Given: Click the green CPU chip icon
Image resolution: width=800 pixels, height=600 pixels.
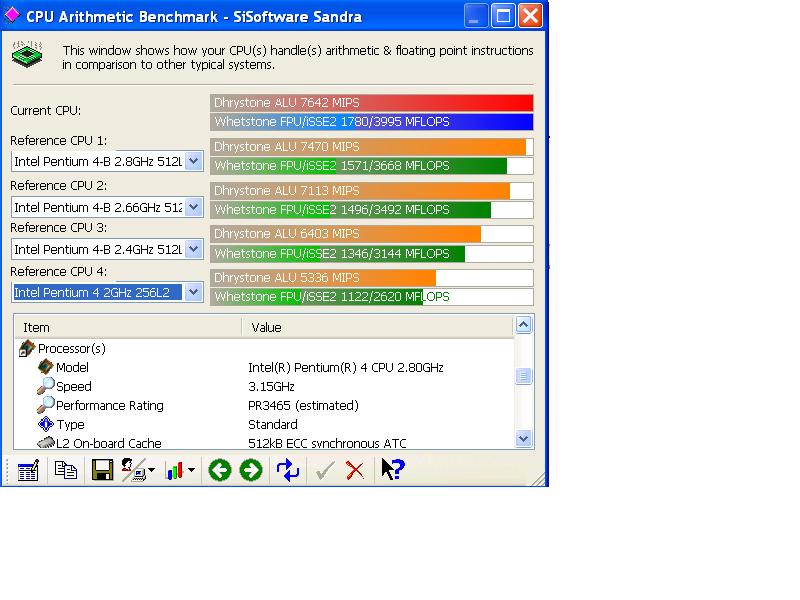Looking at the screenshot, I should click(28, 54).
